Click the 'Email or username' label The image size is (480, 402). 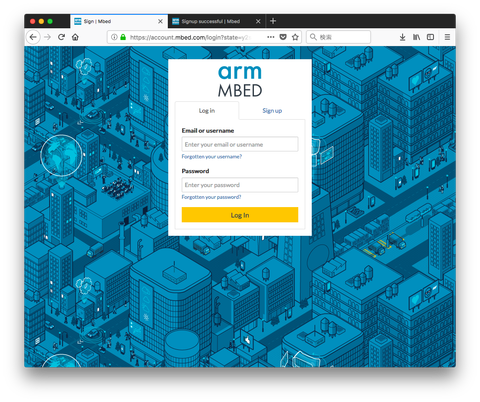[208, 131]
